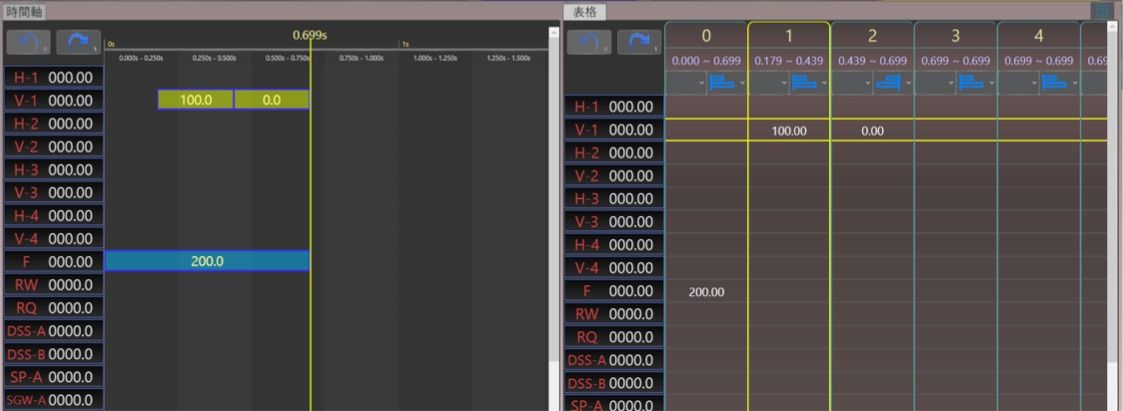Image resolution: width=1123 pixels, height=411 pixels.
Task: Select the blue 200.0 block on F track
Action: pos(207,261)
